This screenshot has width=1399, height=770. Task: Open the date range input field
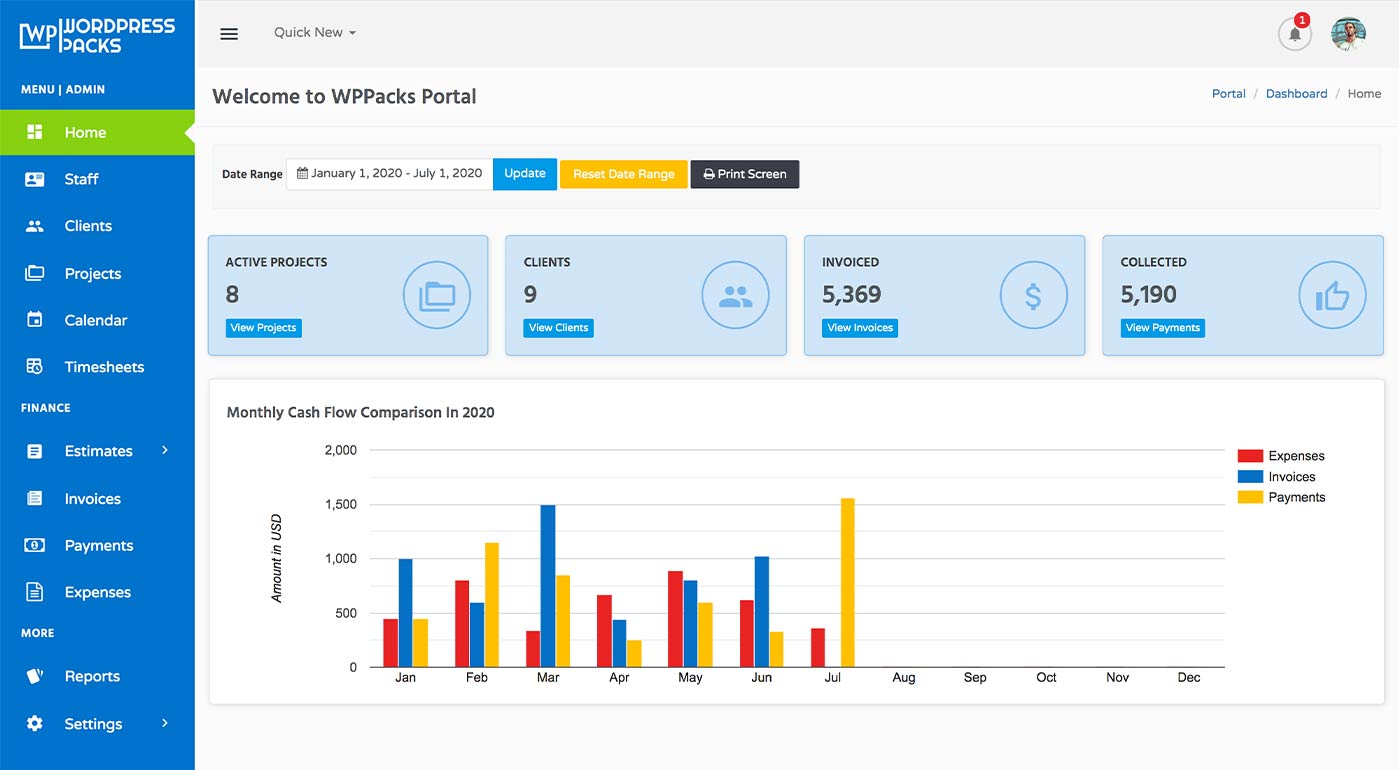(389, 173)
